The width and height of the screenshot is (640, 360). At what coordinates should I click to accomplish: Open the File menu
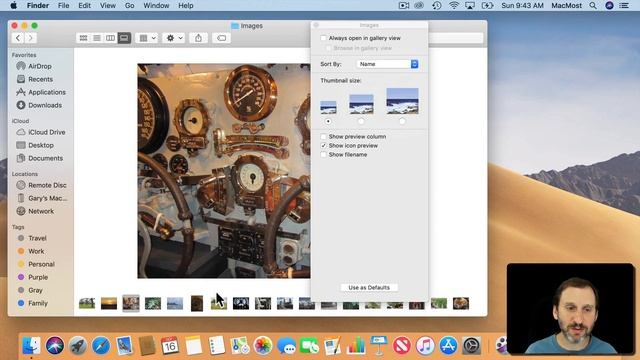pyautogui.click(x=63, y=6)
